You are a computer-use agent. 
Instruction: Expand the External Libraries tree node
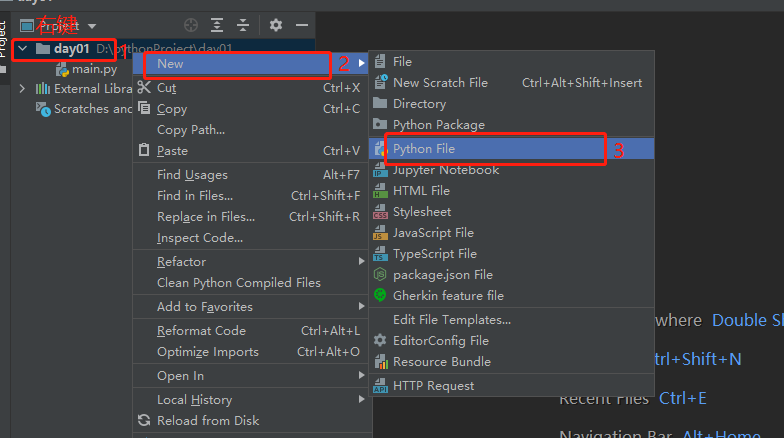click(x=22, y=88)
